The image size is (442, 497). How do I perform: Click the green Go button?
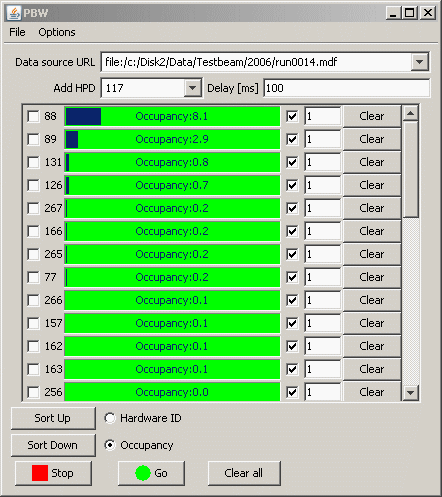point(151,473)
